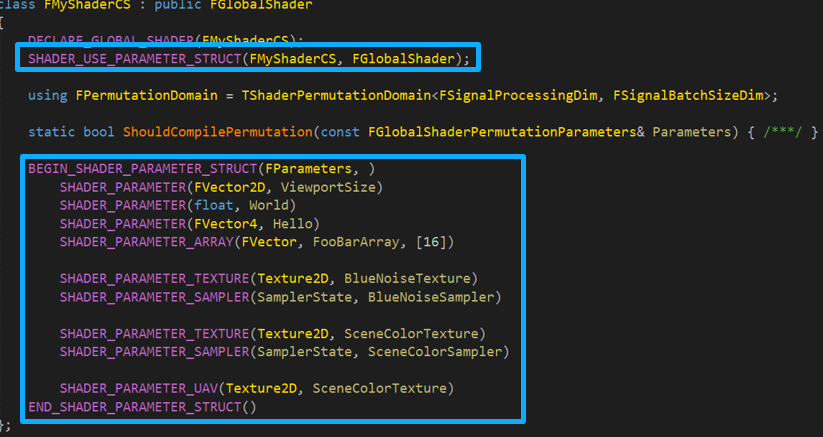Click the ShouldCompilePermutation function name
The width and height of the screenshot is (823, 437).
click(x=218, y=132)
